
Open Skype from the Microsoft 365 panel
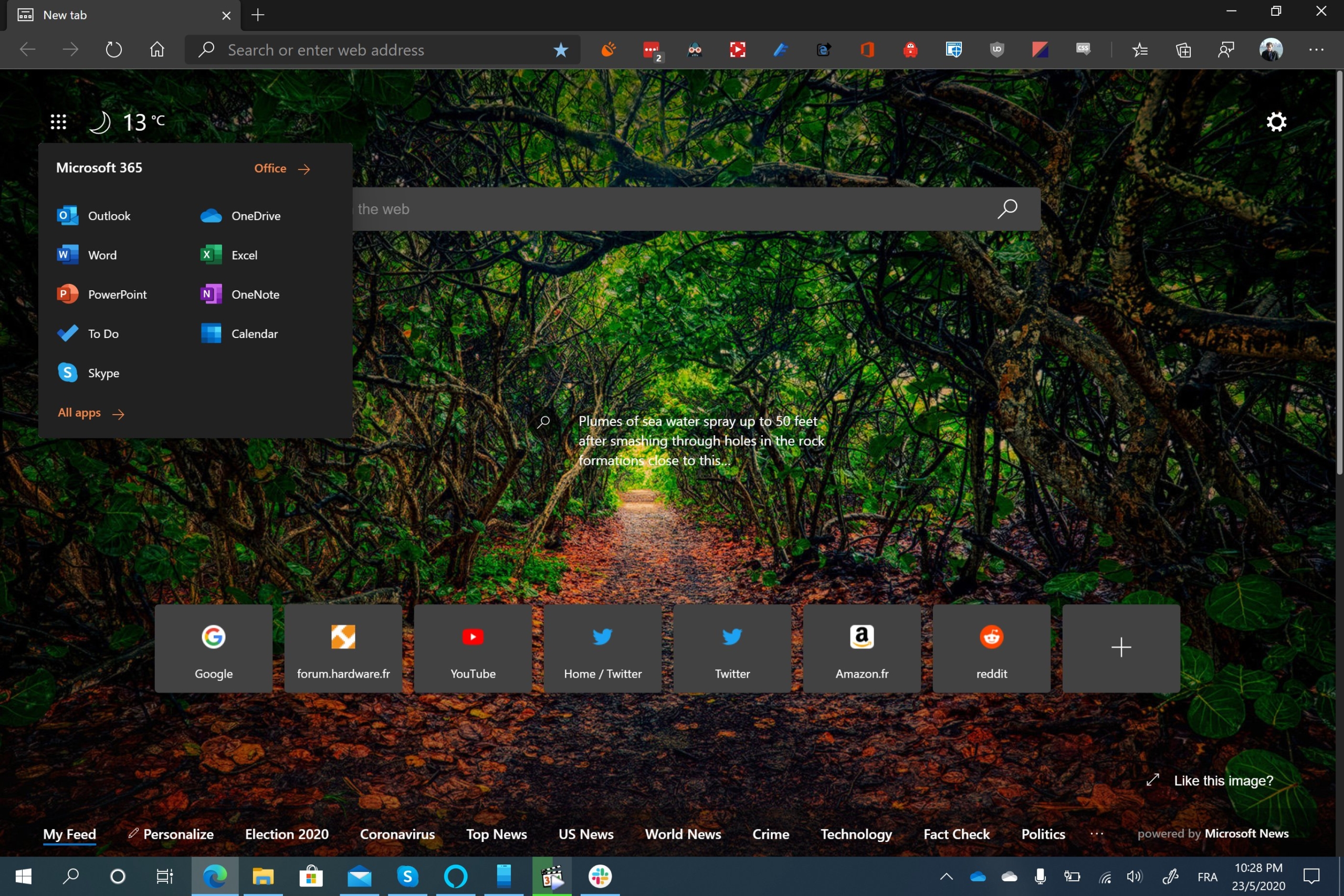(104, 372)
